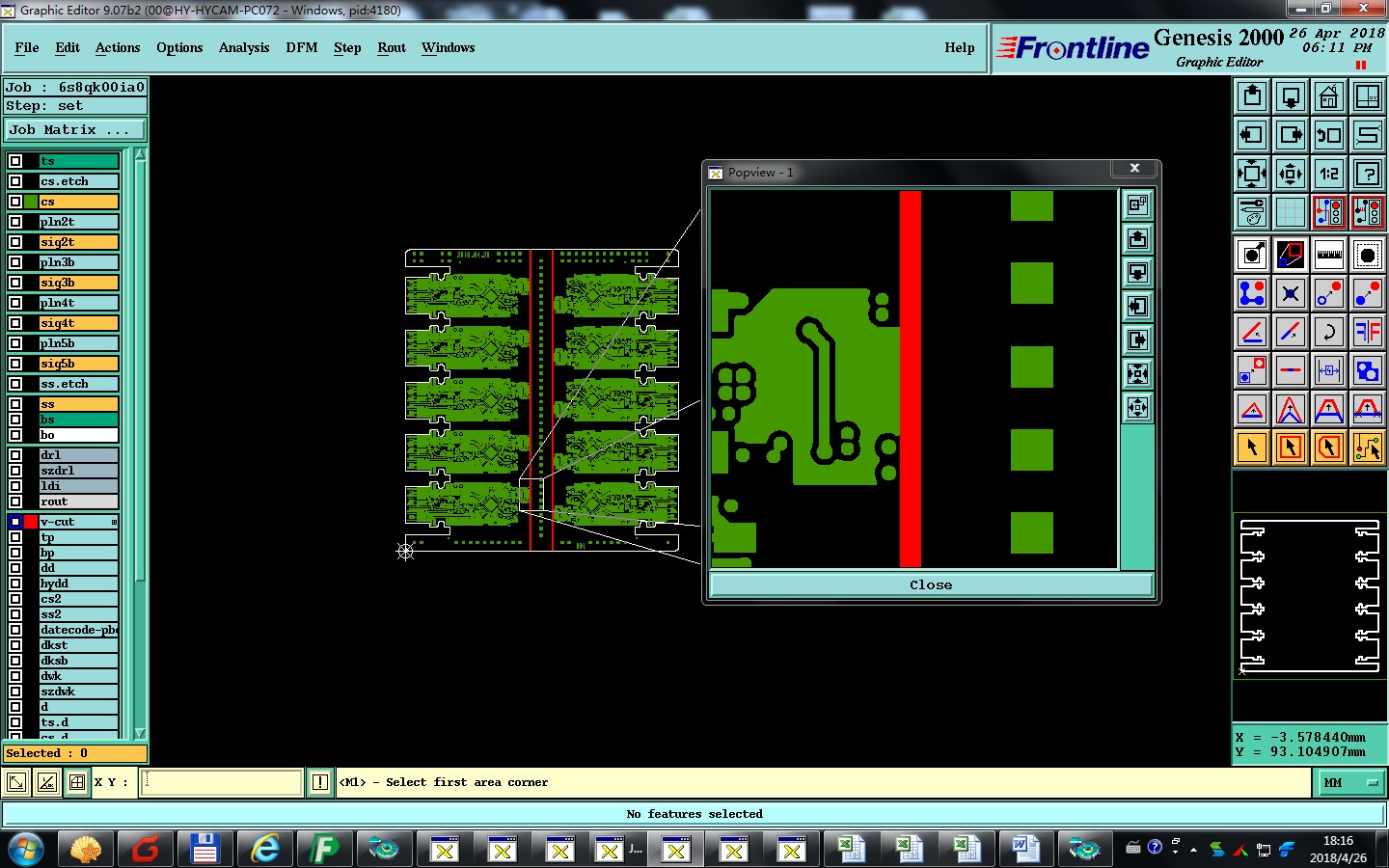Viewport: 1389px width, 868px height.
Task: Click the grid display icon
Action: point(1291,211)
